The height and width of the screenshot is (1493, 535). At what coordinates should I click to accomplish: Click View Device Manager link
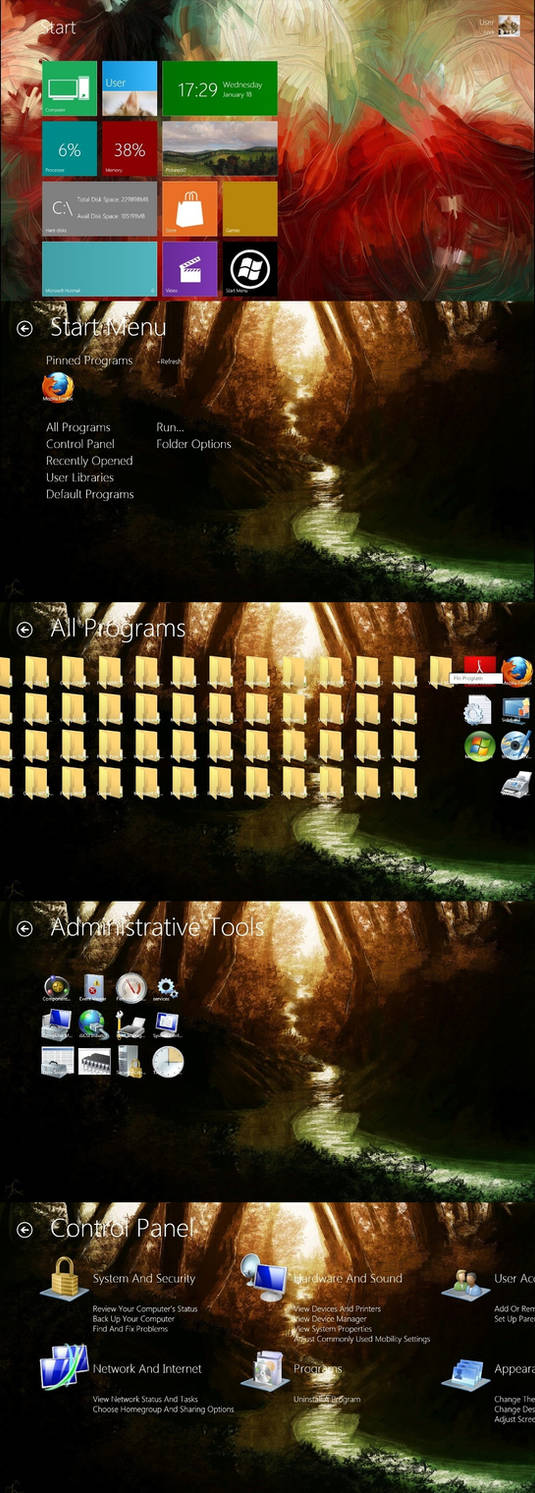[330, 1319]
